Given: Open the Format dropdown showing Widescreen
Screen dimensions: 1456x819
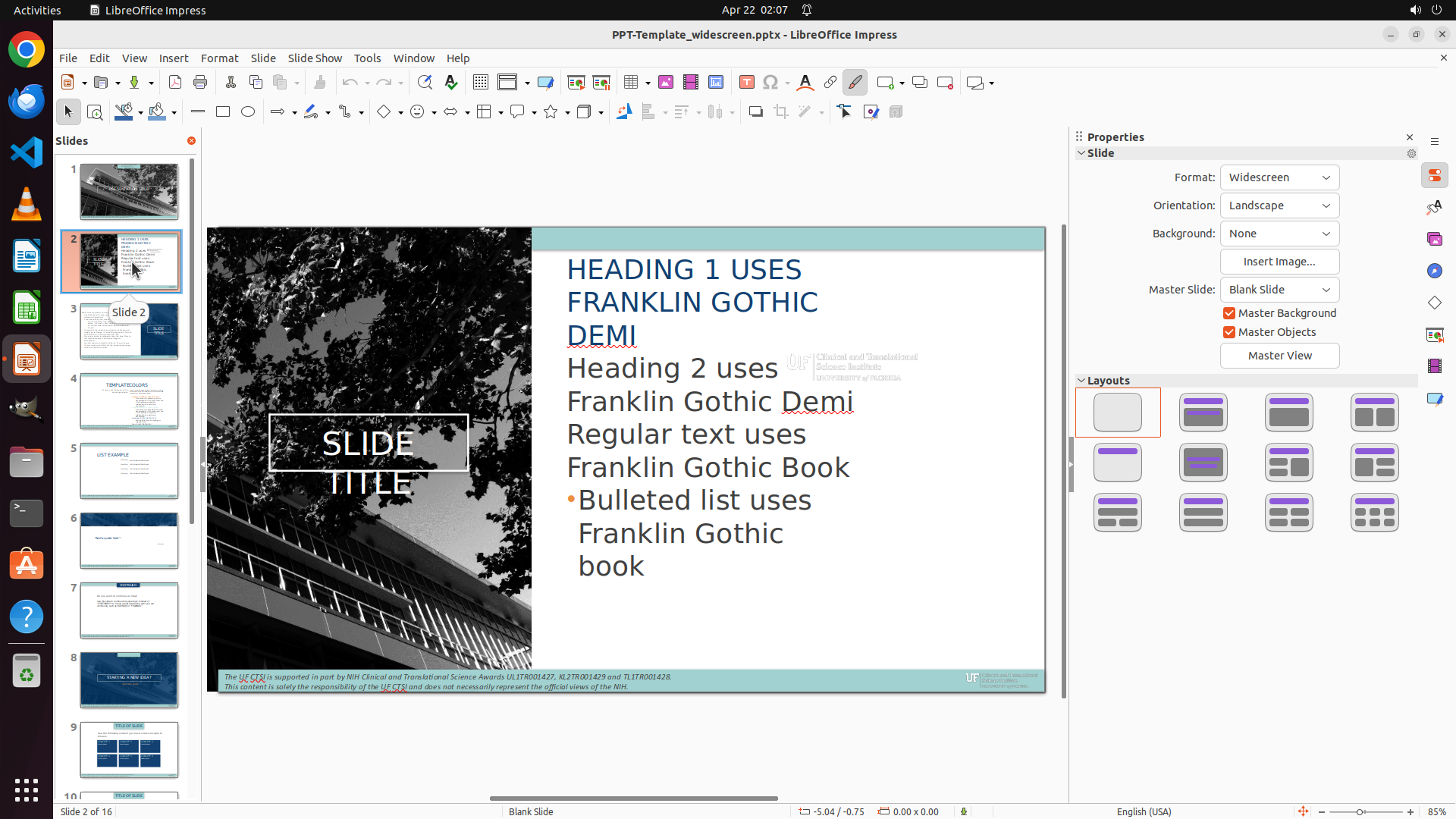Looking at the screenshot, I should tap(1279, 177).
